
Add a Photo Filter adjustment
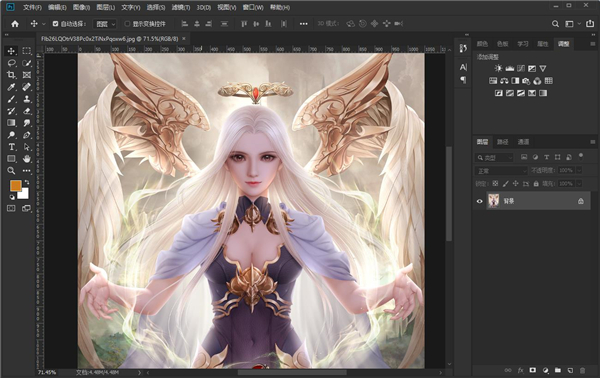click(x=526, y=81)
